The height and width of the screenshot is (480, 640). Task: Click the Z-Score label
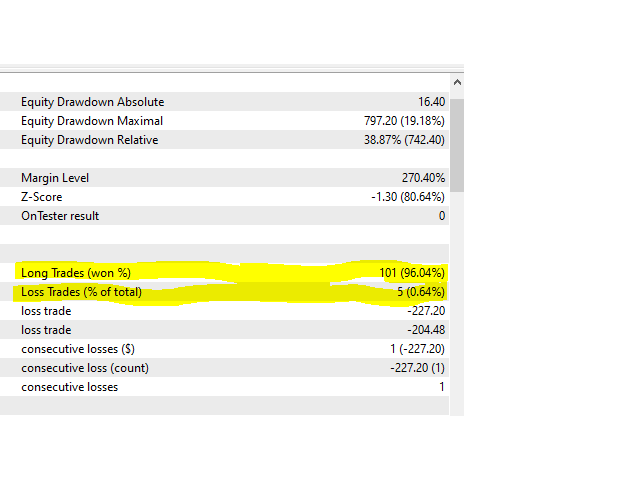coord(41,197)
